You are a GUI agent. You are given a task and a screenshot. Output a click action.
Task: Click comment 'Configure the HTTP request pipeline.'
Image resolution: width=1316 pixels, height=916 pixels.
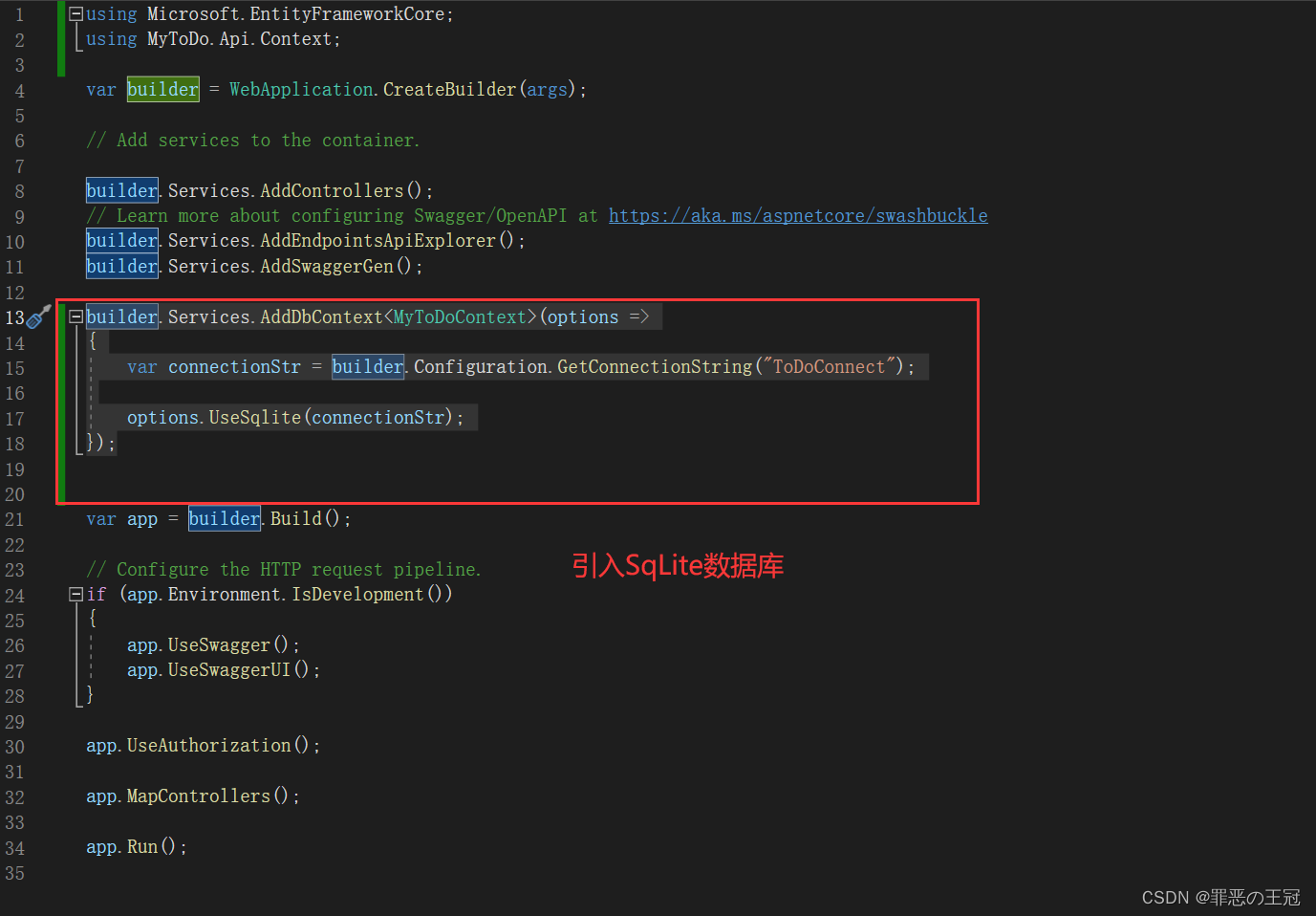(284, 569)
